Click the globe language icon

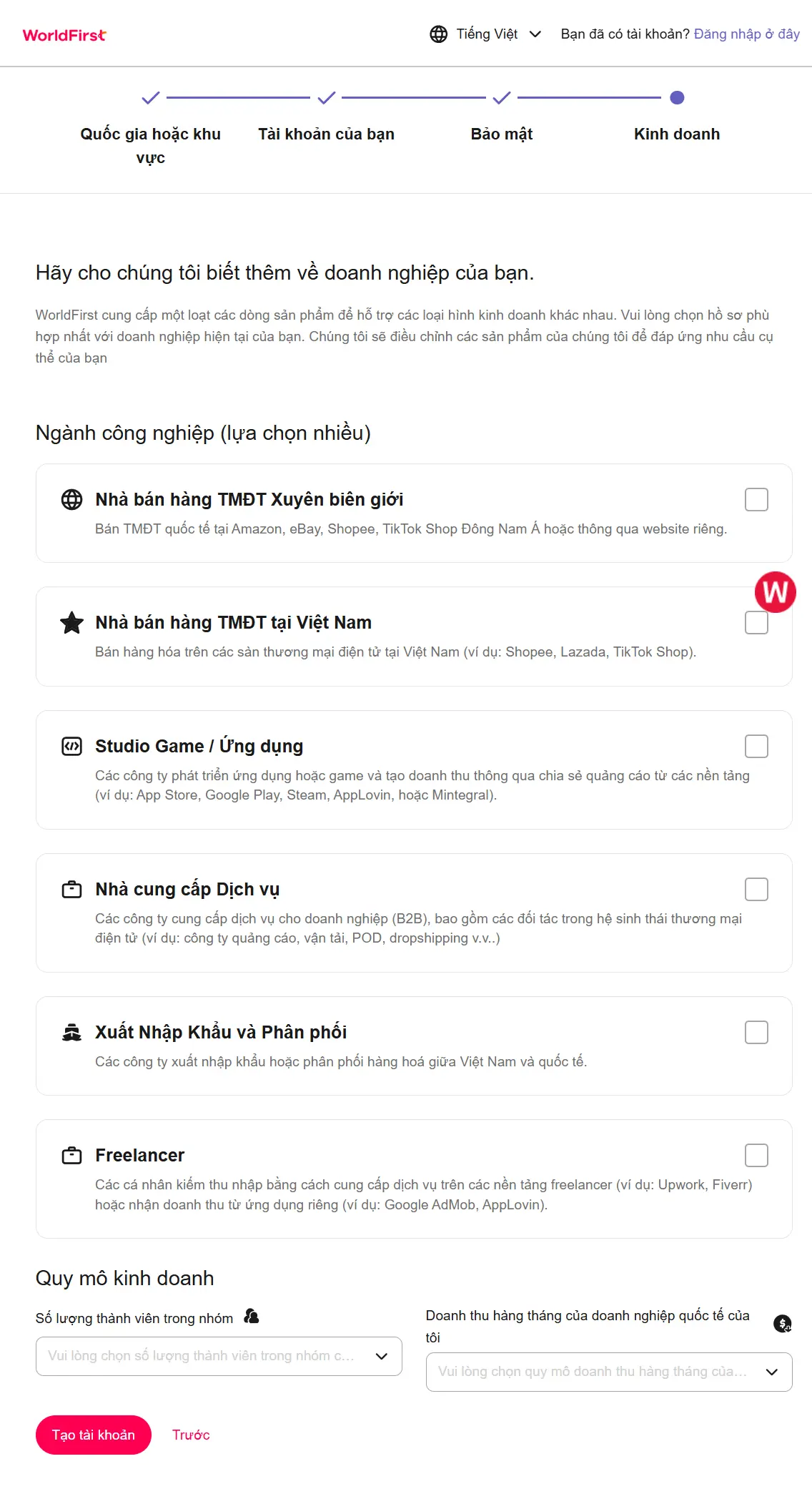(x=438, y=34)
